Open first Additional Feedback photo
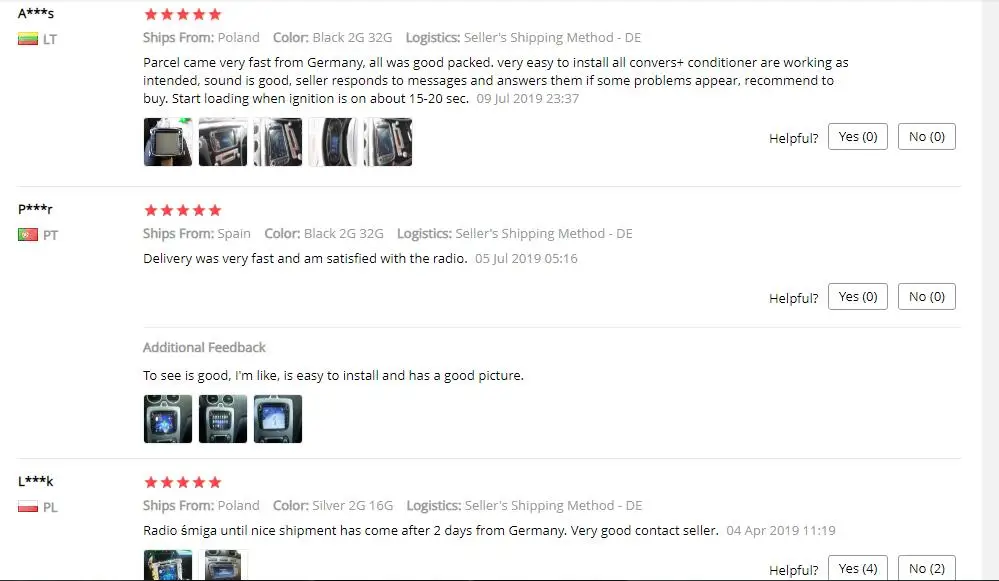Screen dimensions: 999x581 [168, 419]
